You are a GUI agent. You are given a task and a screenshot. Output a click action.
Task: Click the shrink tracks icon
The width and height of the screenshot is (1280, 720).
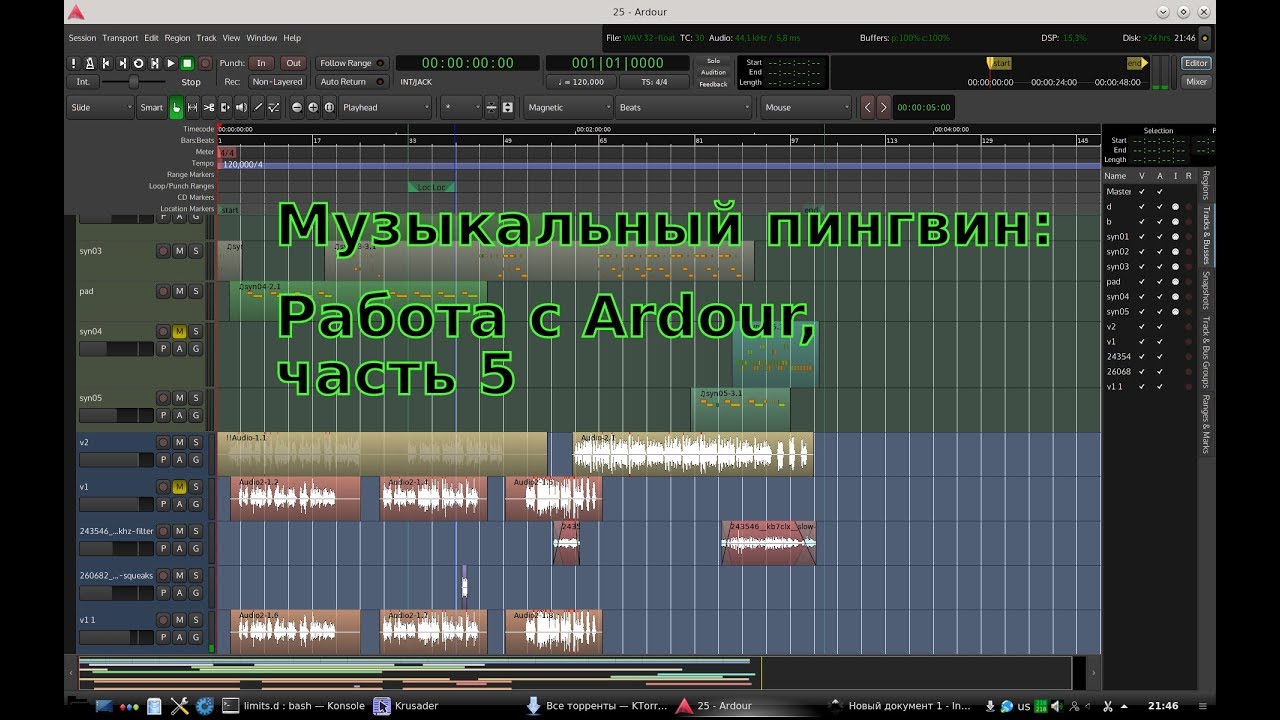coord(492,107)
